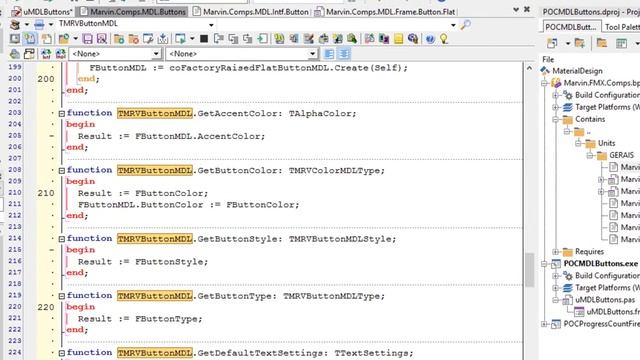Viewport: 640px width, 360px height.
Task: Click the Save icon in toolbar
Action: tap(87, 39)
